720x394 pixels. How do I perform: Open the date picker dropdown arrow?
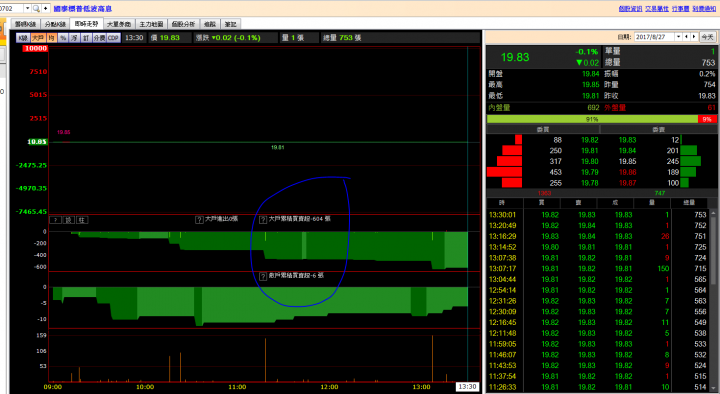click(x=678, y=37)
